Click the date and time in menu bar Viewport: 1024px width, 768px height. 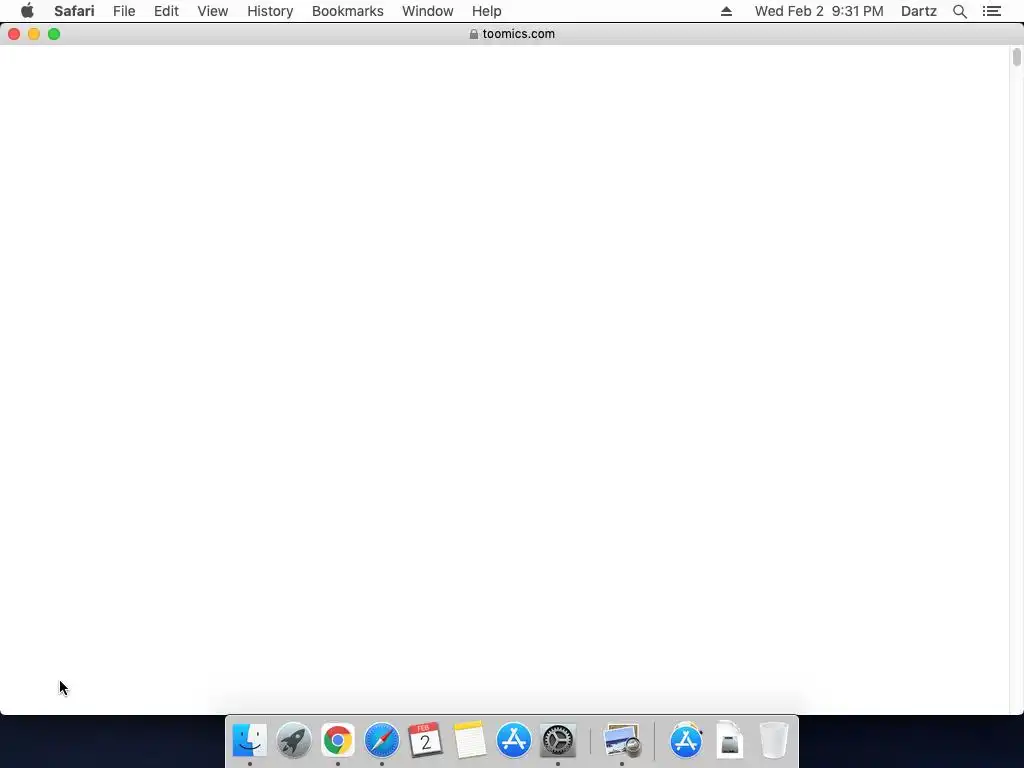pyautogui.click(x=819, y=11)
